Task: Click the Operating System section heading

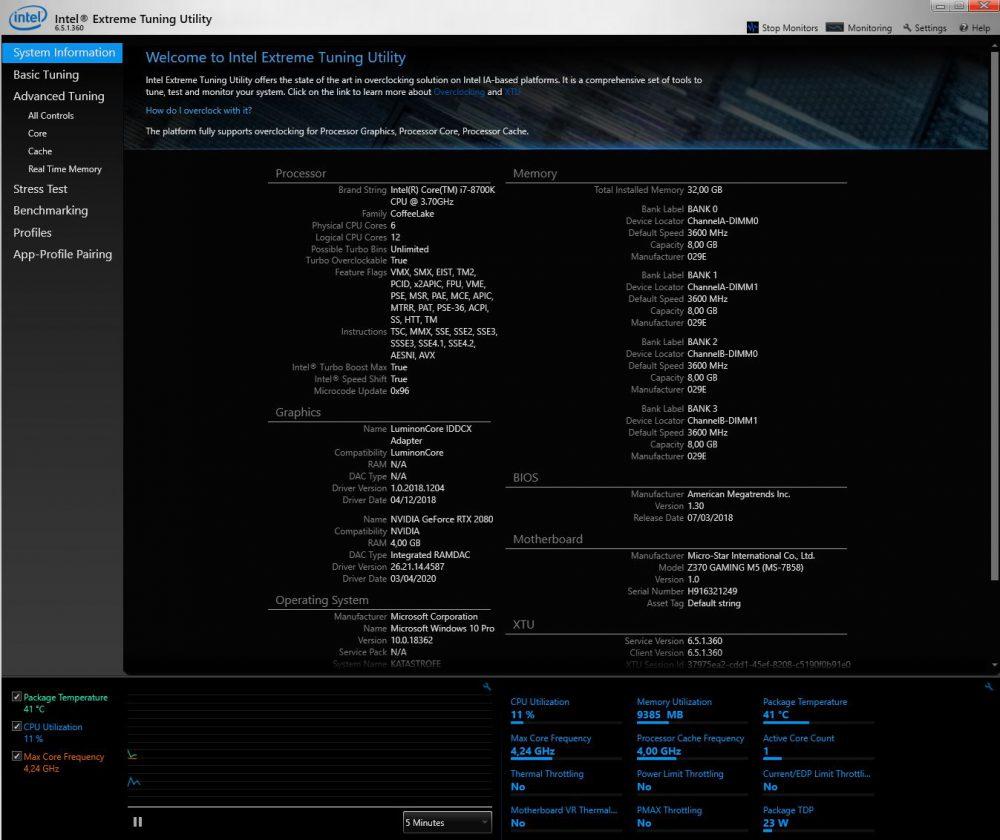Action: (x=322, y=600)
